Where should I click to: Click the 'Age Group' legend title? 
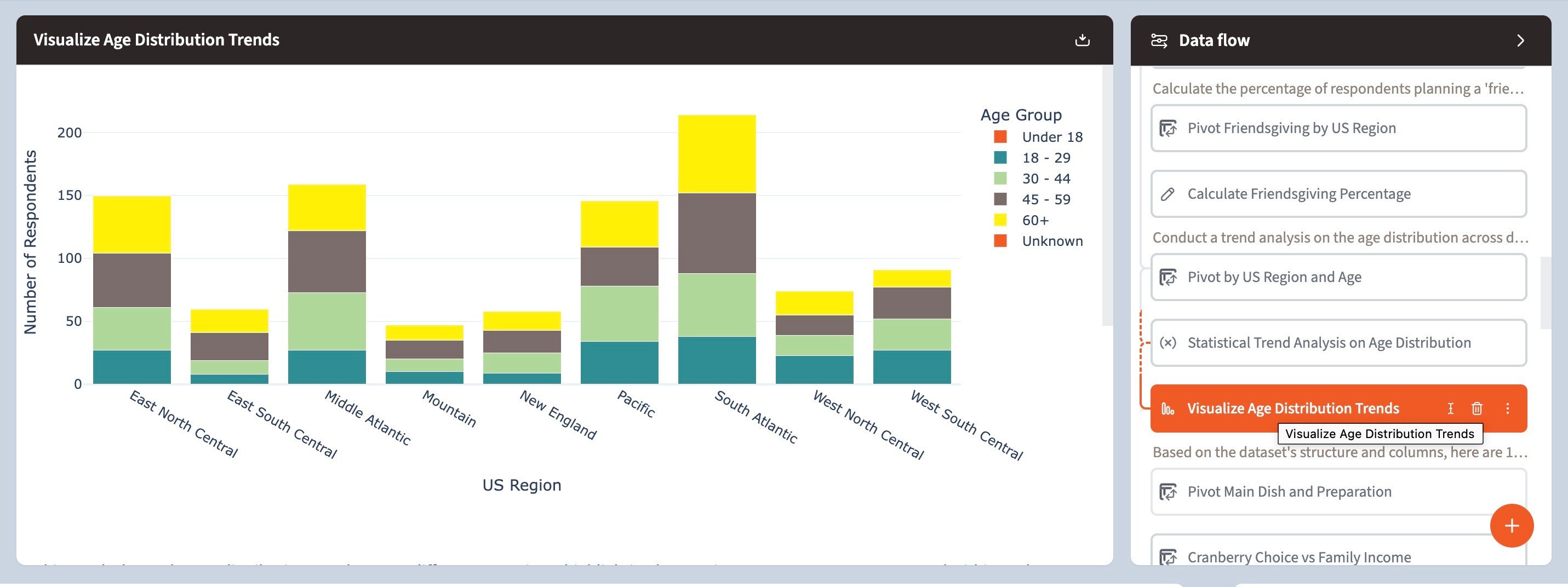point(1021,115)
